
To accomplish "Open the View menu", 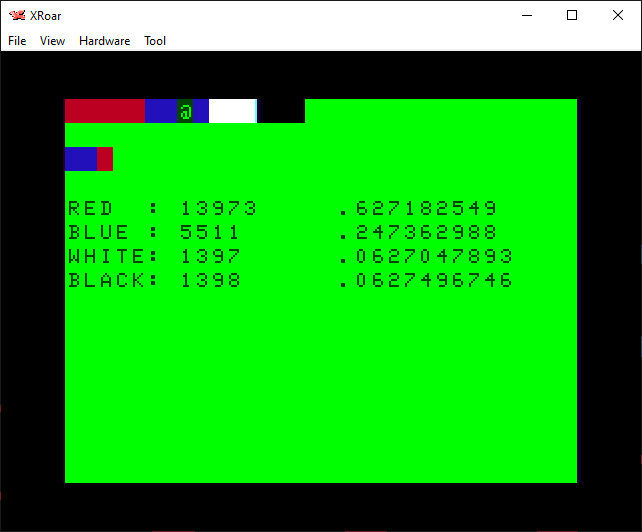I will [52, 41].
